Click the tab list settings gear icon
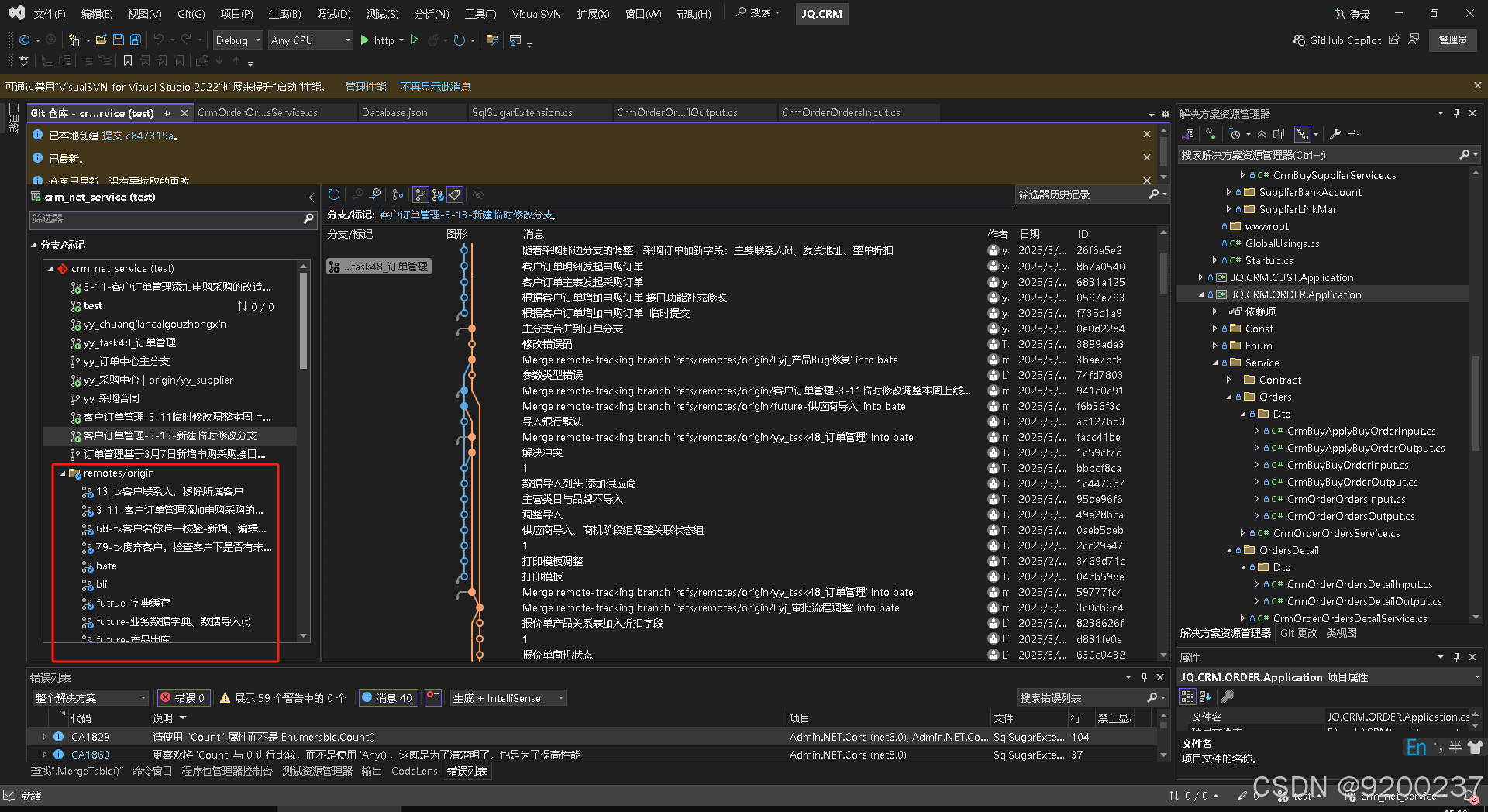Screen dimensions: 1488x812 (x=1165, y=114)
